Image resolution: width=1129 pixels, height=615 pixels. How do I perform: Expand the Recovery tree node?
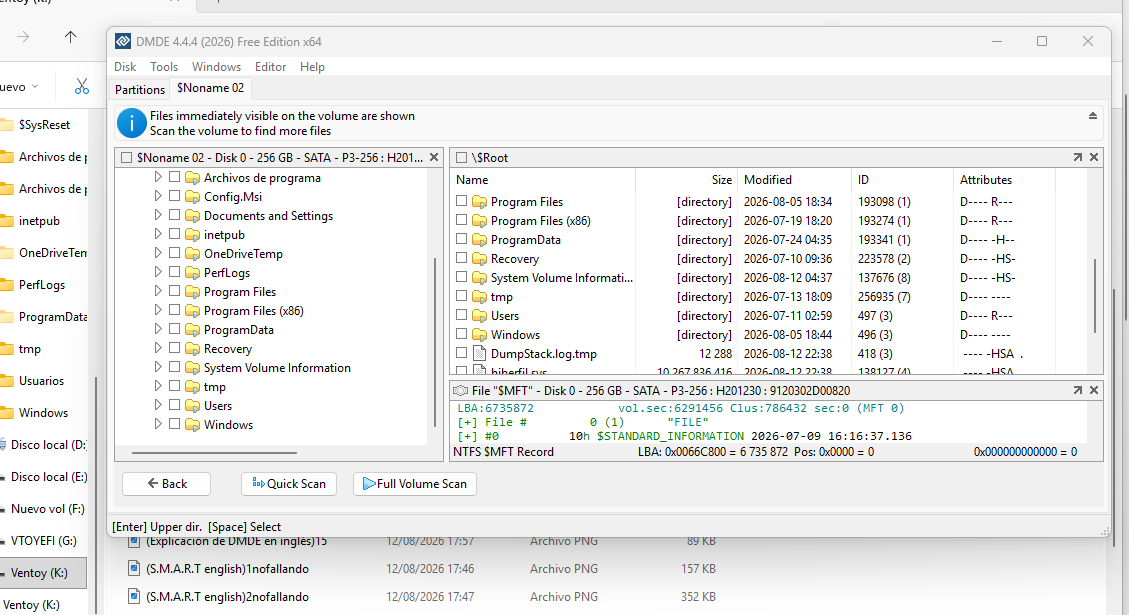(x=158, y=349)
